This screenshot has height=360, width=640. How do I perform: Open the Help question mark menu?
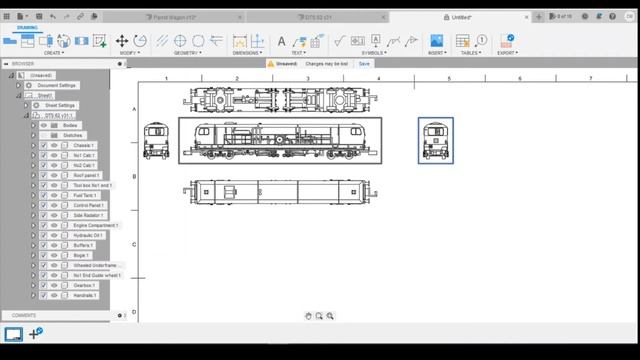coord(612,17)
